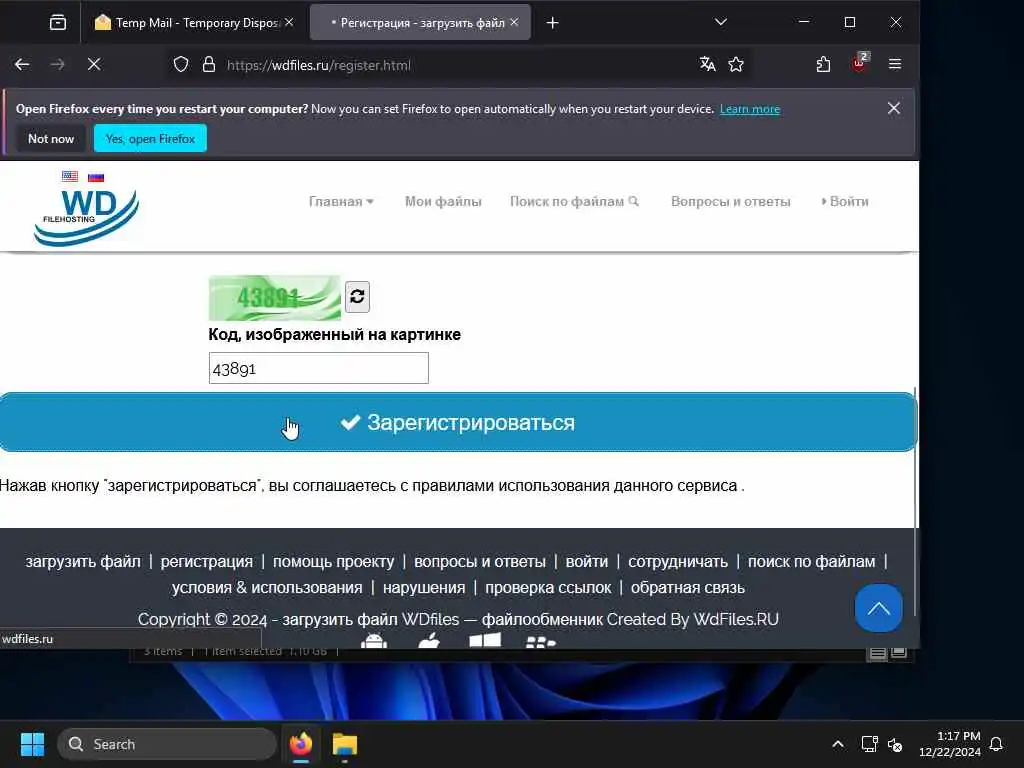
Task: Click the File Explorer taskbar icon
Action: 345,744
